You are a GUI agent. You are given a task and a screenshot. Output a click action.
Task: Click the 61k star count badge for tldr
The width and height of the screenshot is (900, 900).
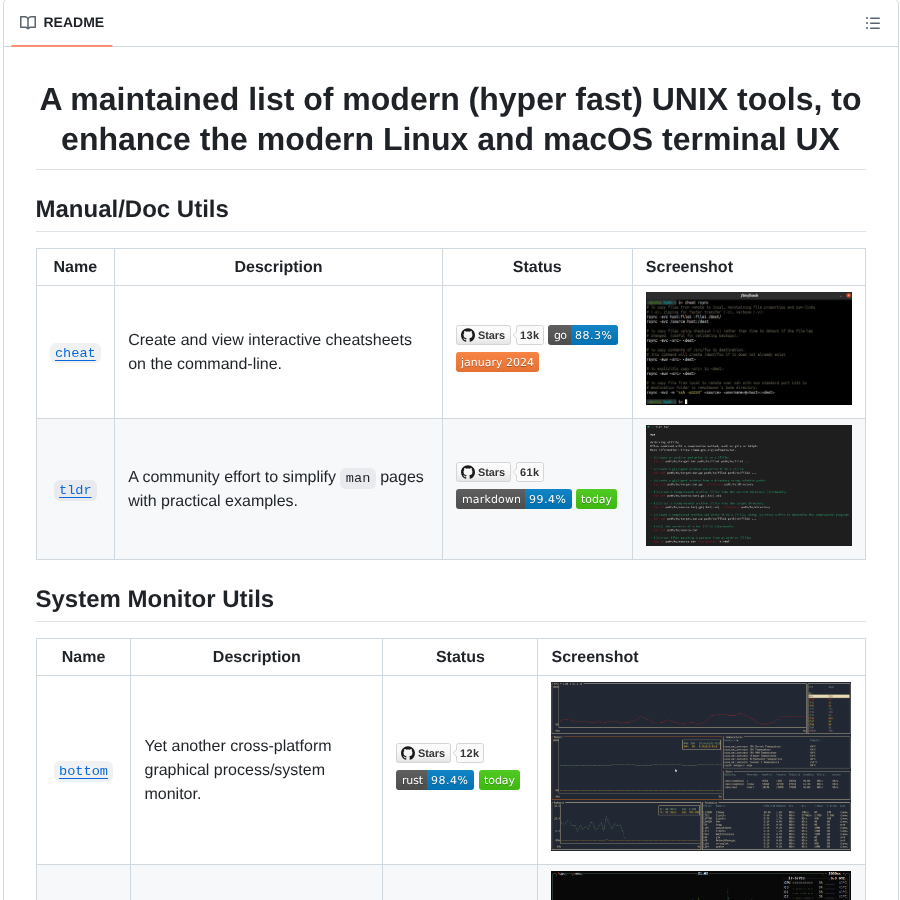tap(528, 471)
